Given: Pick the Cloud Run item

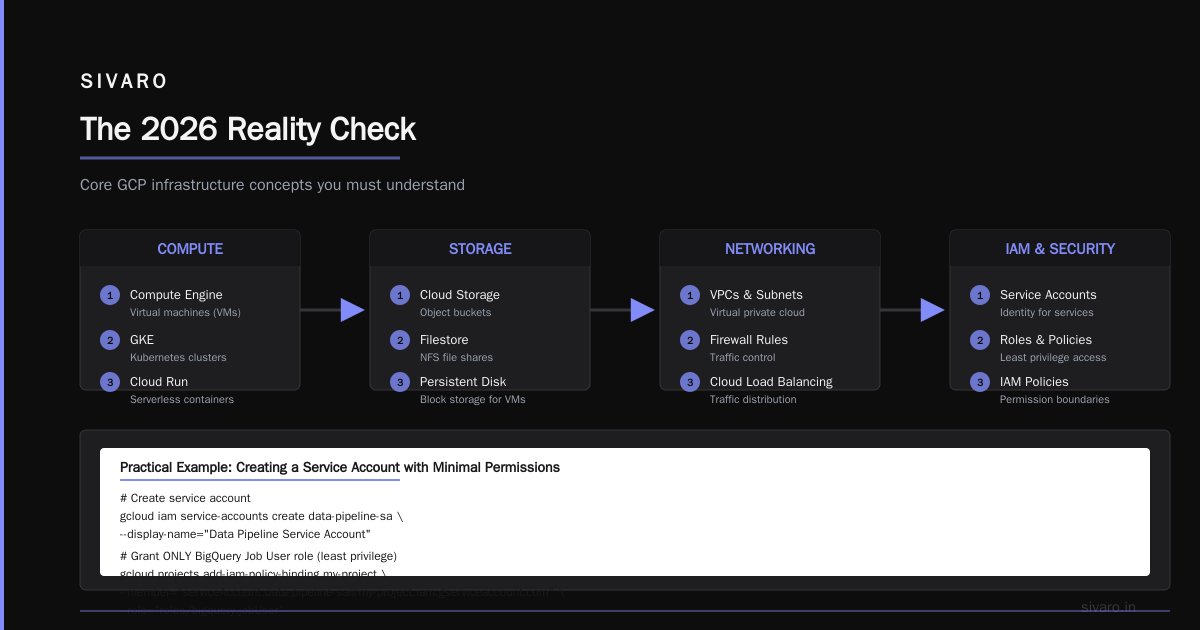Looking at the screenshot, I should click(159, 382).
